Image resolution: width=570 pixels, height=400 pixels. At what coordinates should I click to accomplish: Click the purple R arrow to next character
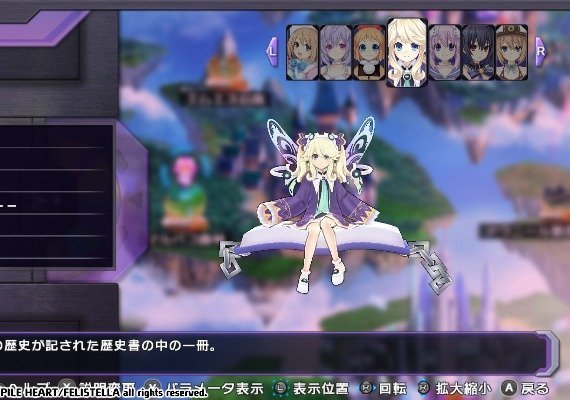541,52
